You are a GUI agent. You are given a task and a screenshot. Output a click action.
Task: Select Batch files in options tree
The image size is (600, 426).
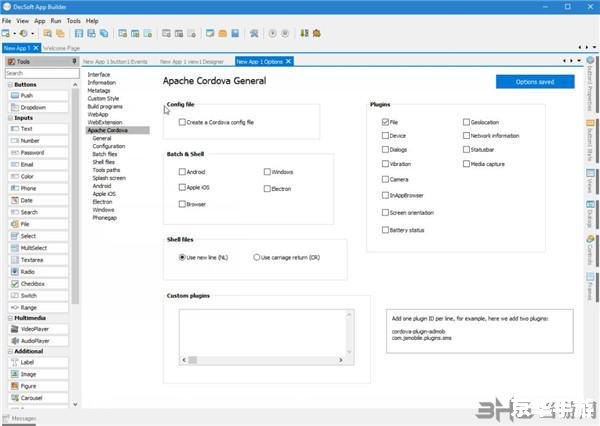[105, 154]
